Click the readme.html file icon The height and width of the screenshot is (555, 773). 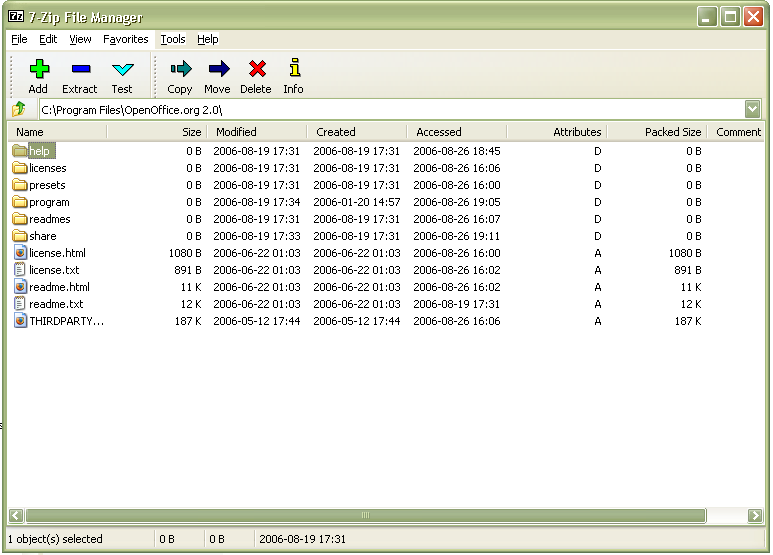20,287
